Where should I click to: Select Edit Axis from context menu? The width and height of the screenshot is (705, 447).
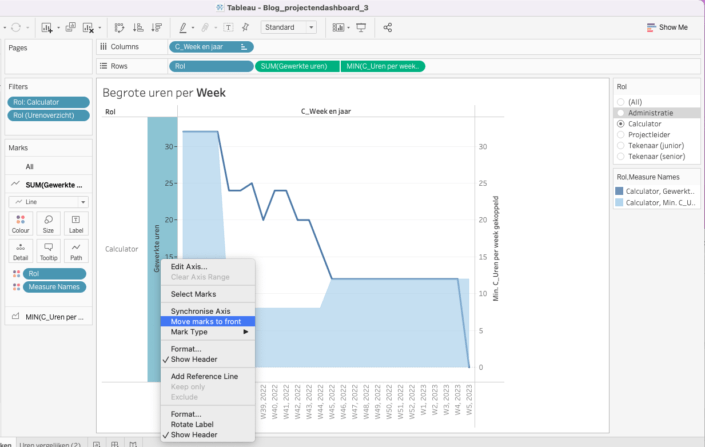click(x=190, y=266)
